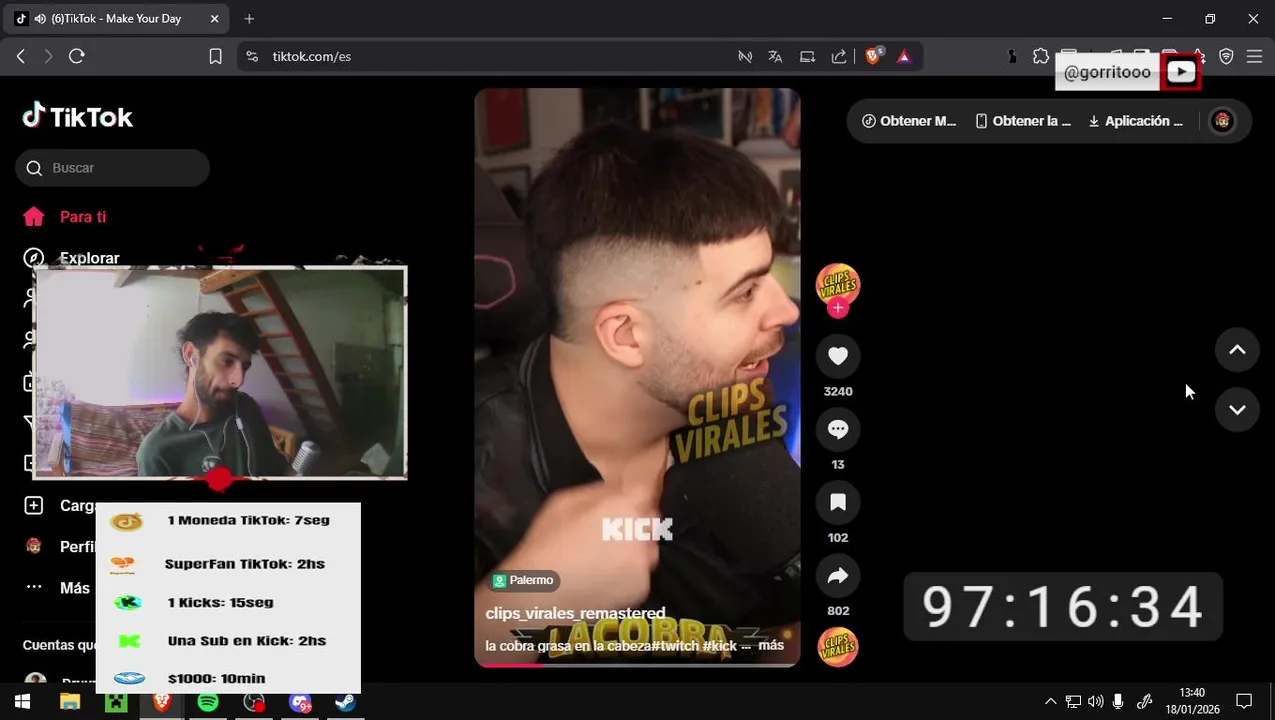Image resolution: width=1275 pixels, height=720 pixels.
Task: Open the Windows notification center
Action: click(1244, 702)
